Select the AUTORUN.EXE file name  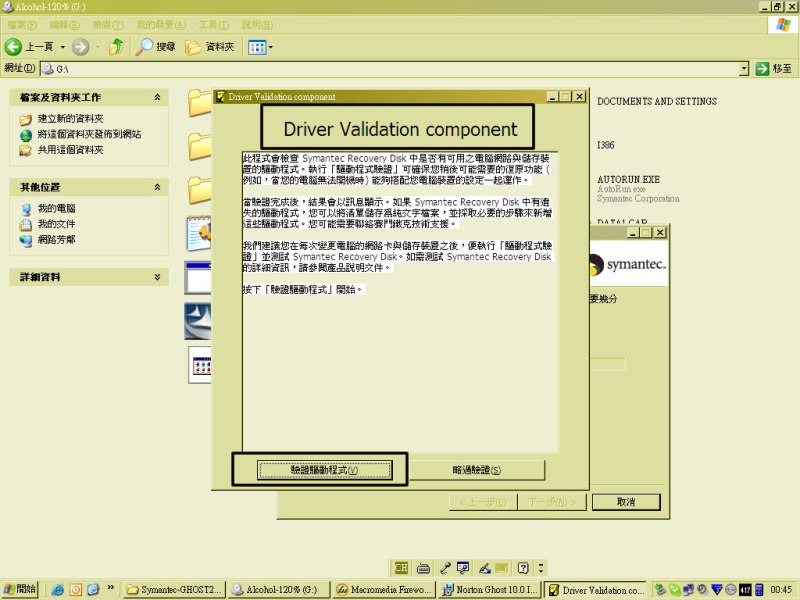click(x=628, y=179)
